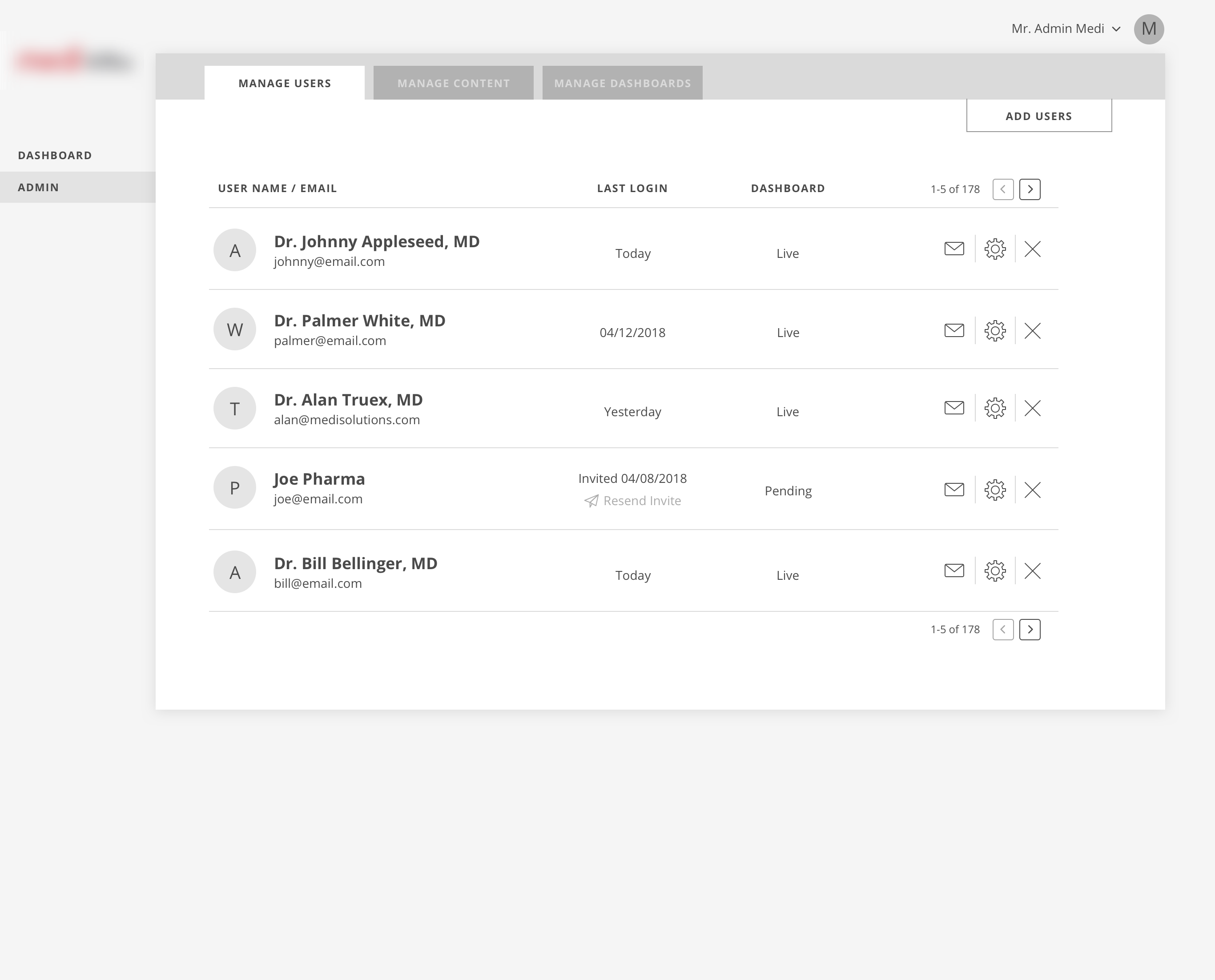Open Dr. Johnny Appleseed, MD user name

pyautogui.click(x=377, y=241)
